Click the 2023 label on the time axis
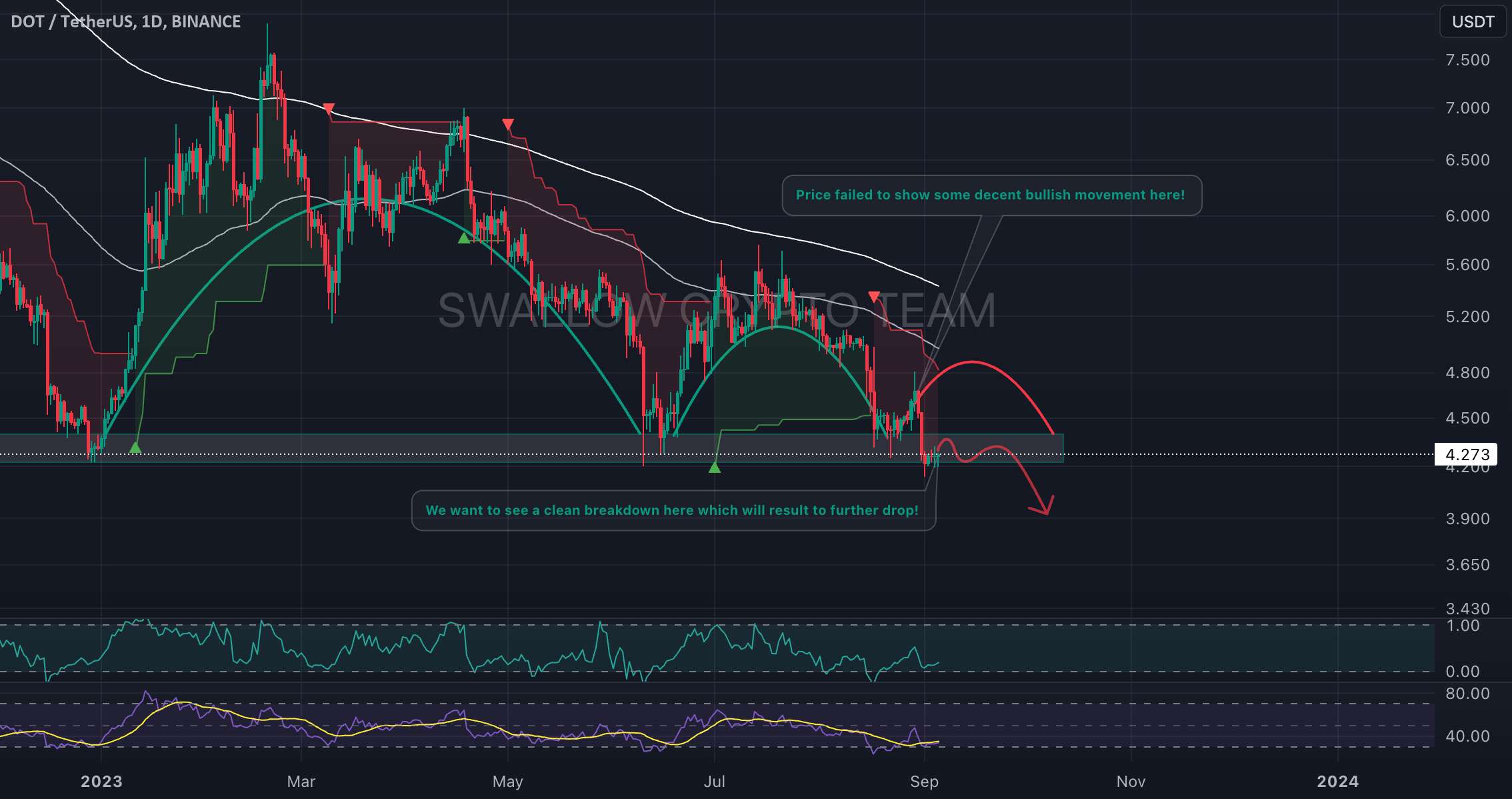Screen dimensions: 1512x799 [x=101, y=782]
